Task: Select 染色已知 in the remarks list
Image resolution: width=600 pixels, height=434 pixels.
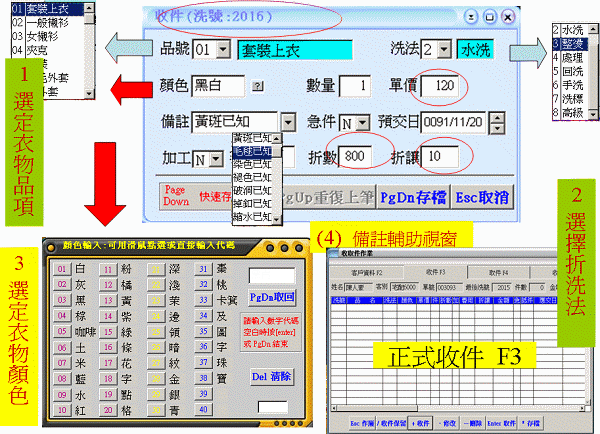Action: [251, 164]
